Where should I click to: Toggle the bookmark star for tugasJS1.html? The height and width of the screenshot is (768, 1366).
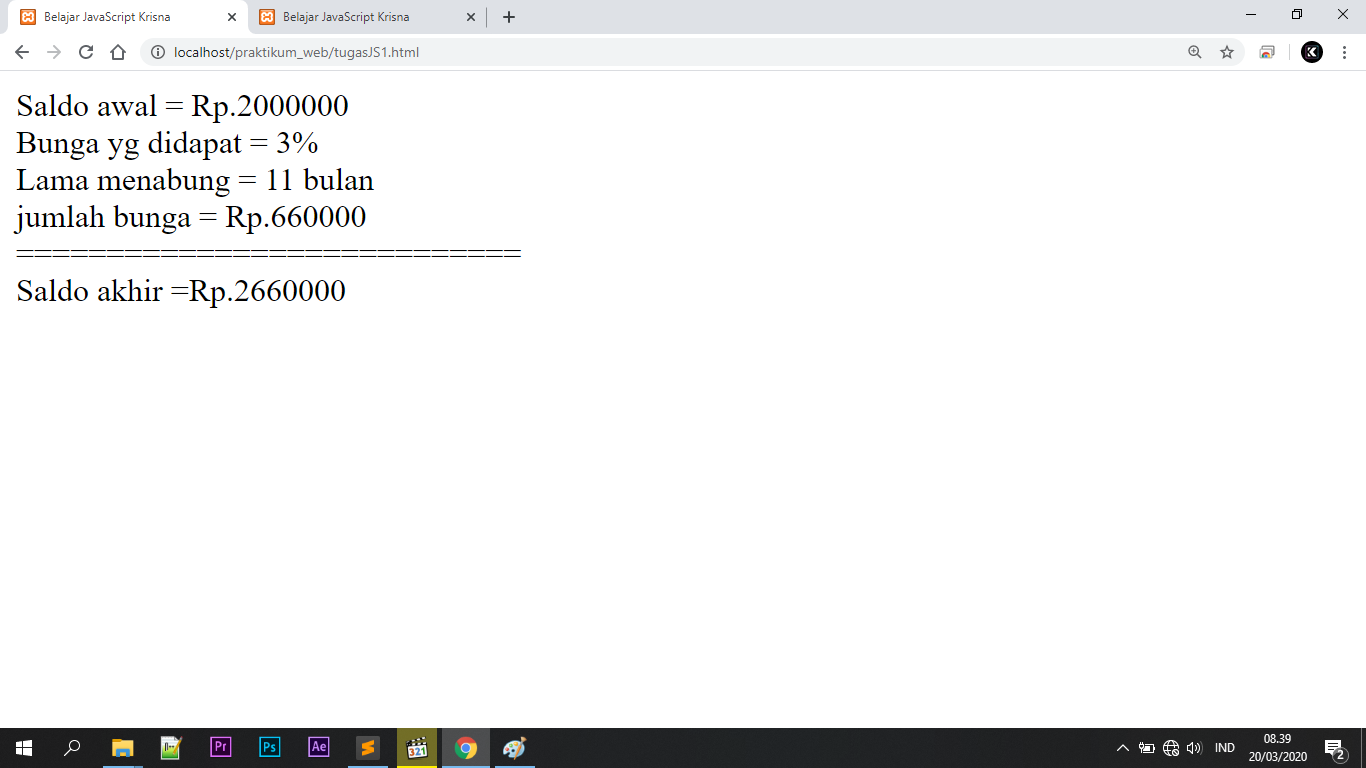pyautogui.click(x=1227, y=52)
